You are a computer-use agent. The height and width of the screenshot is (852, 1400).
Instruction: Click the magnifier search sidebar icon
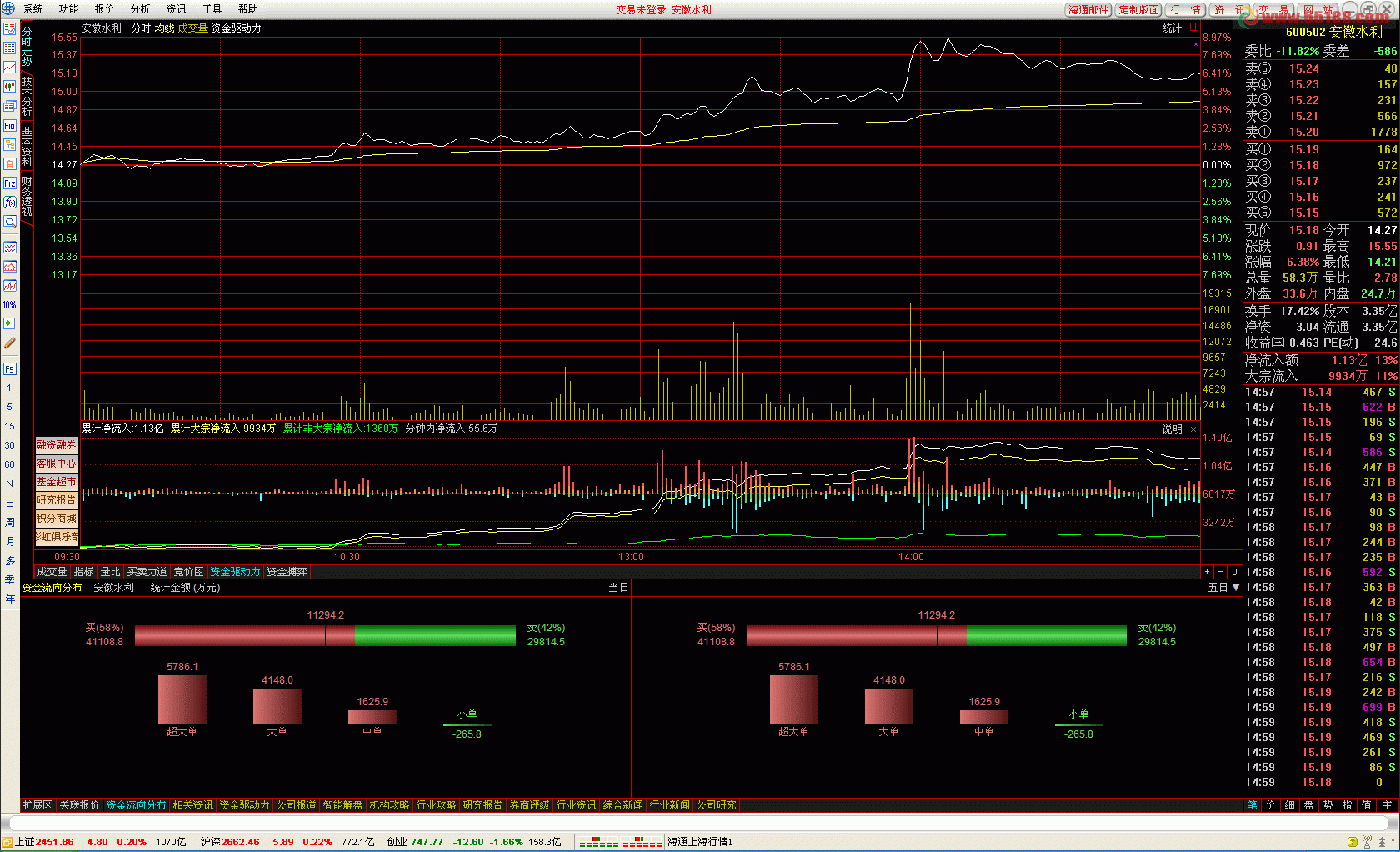click(10, 222)
